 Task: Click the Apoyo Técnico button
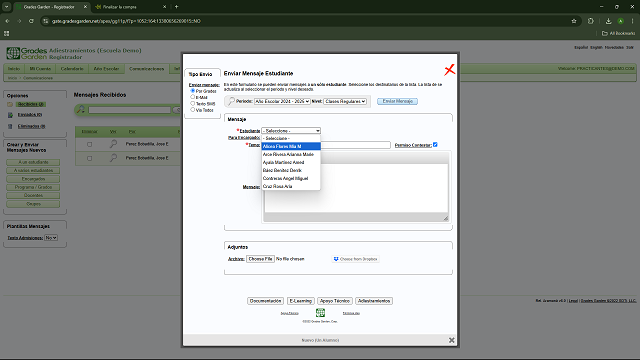pos(335,301)
